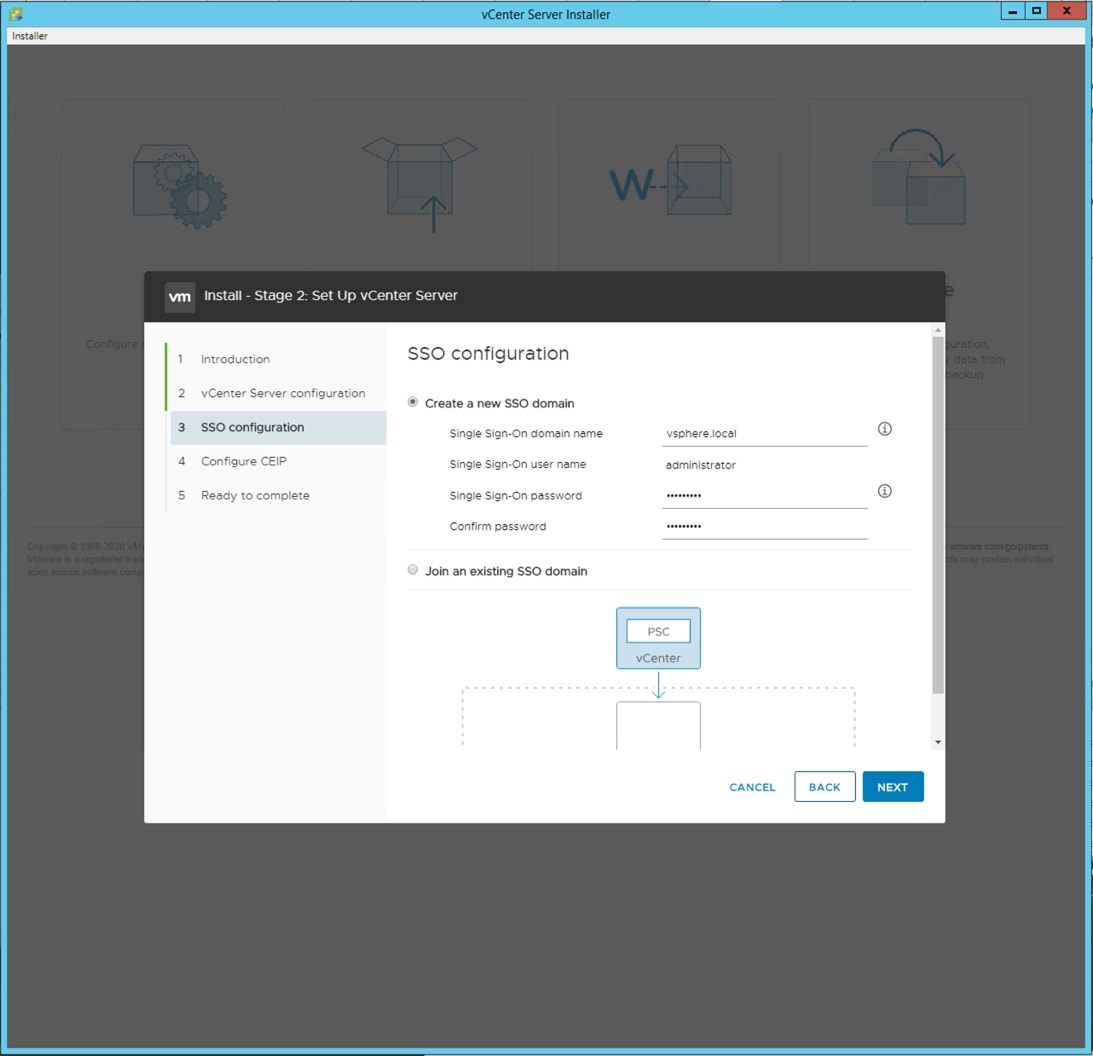Click the Upgrade open box icon in background
The width and height of the screenshot is (1093, 1056).
(420, 184)
